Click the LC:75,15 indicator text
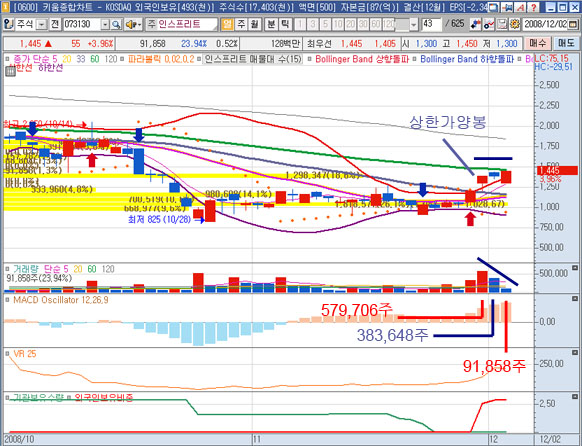582x446 pixels. (551, 59)
